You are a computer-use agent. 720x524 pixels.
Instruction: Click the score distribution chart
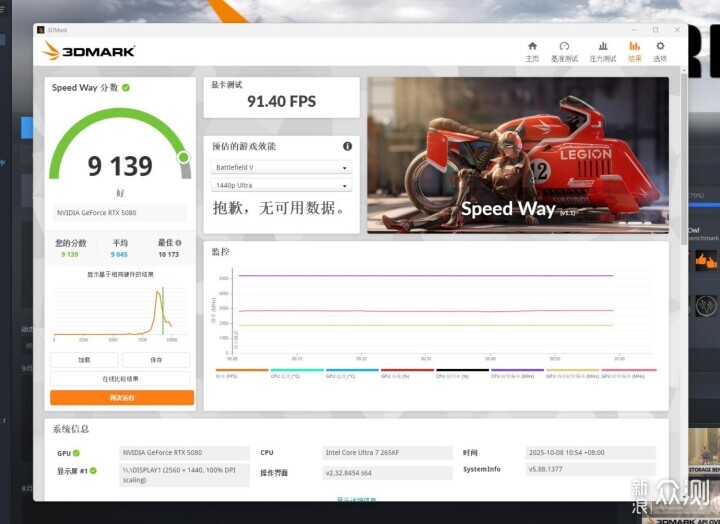pyautogui.click(x=120, y=312)
